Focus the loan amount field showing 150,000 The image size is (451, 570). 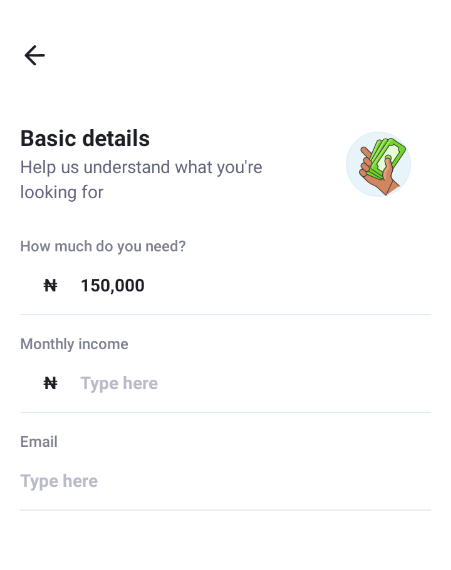[x=225, y=286]
